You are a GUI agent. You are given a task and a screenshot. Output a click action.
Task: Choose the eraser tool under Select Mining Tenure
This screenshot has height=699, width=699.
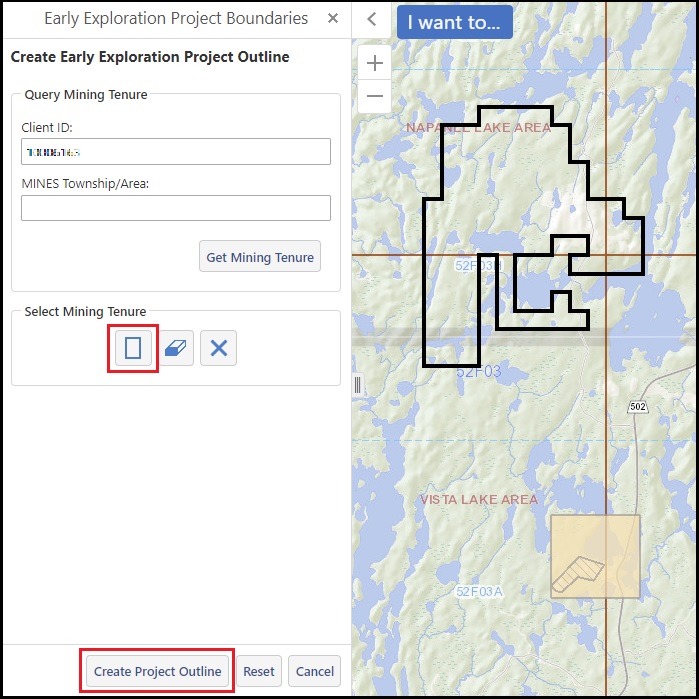[177, 348]
